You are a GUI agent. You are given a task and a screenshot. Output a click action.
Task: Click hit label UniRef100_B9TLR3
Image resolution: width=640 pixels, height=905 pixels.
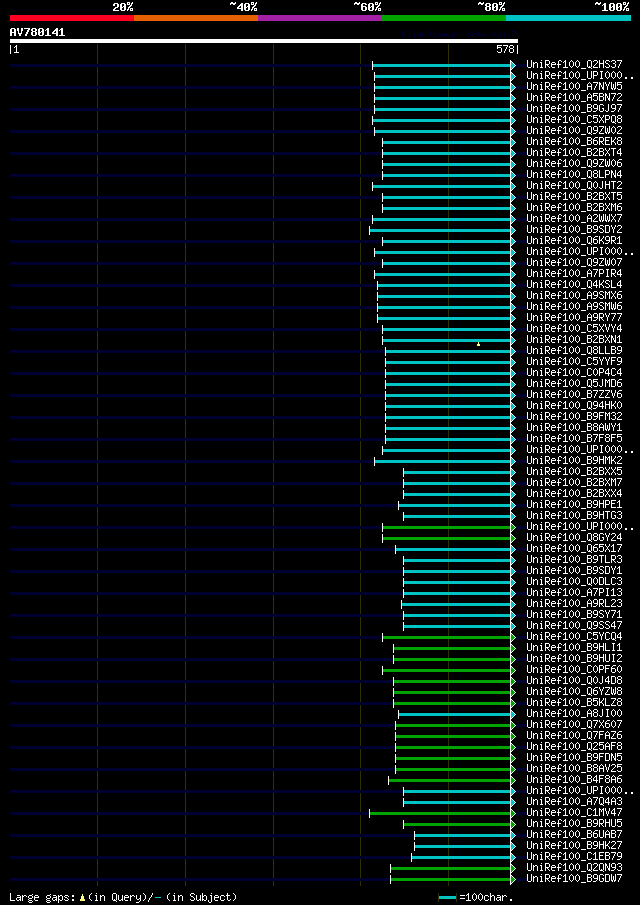(x=574, y=560)
